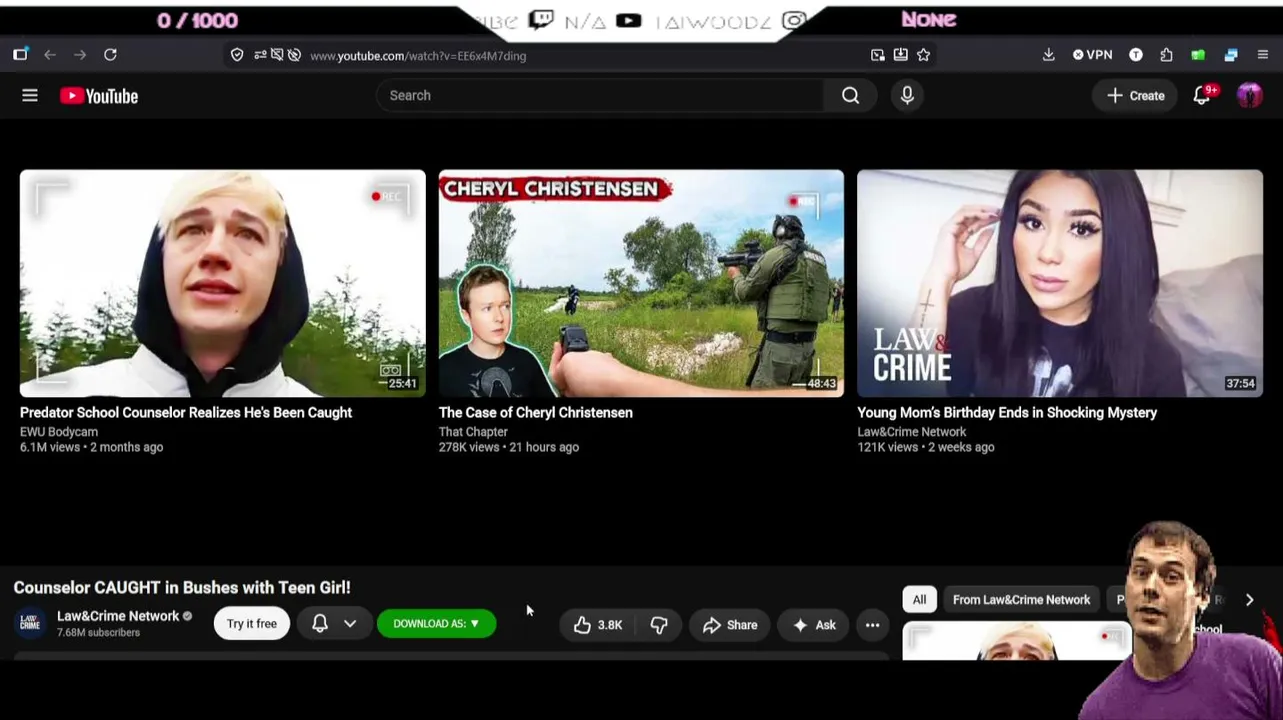Start voice search with the microphone
Viewport: 1283px width, 720px height.
[x=907, y=95]
